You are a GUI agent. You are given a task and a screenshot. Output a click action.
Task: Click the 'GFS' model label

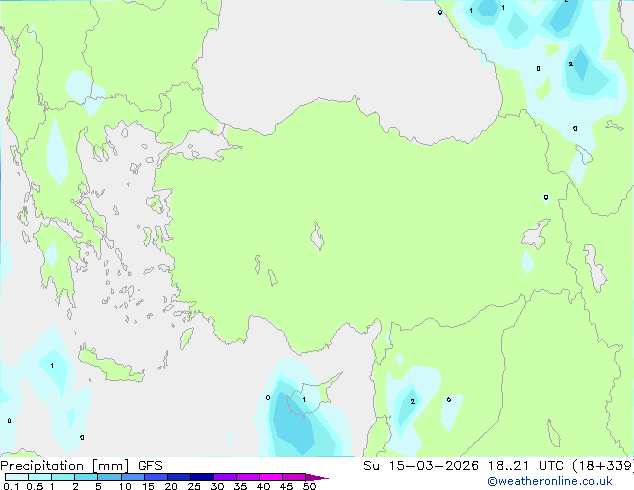pos(150,466)
